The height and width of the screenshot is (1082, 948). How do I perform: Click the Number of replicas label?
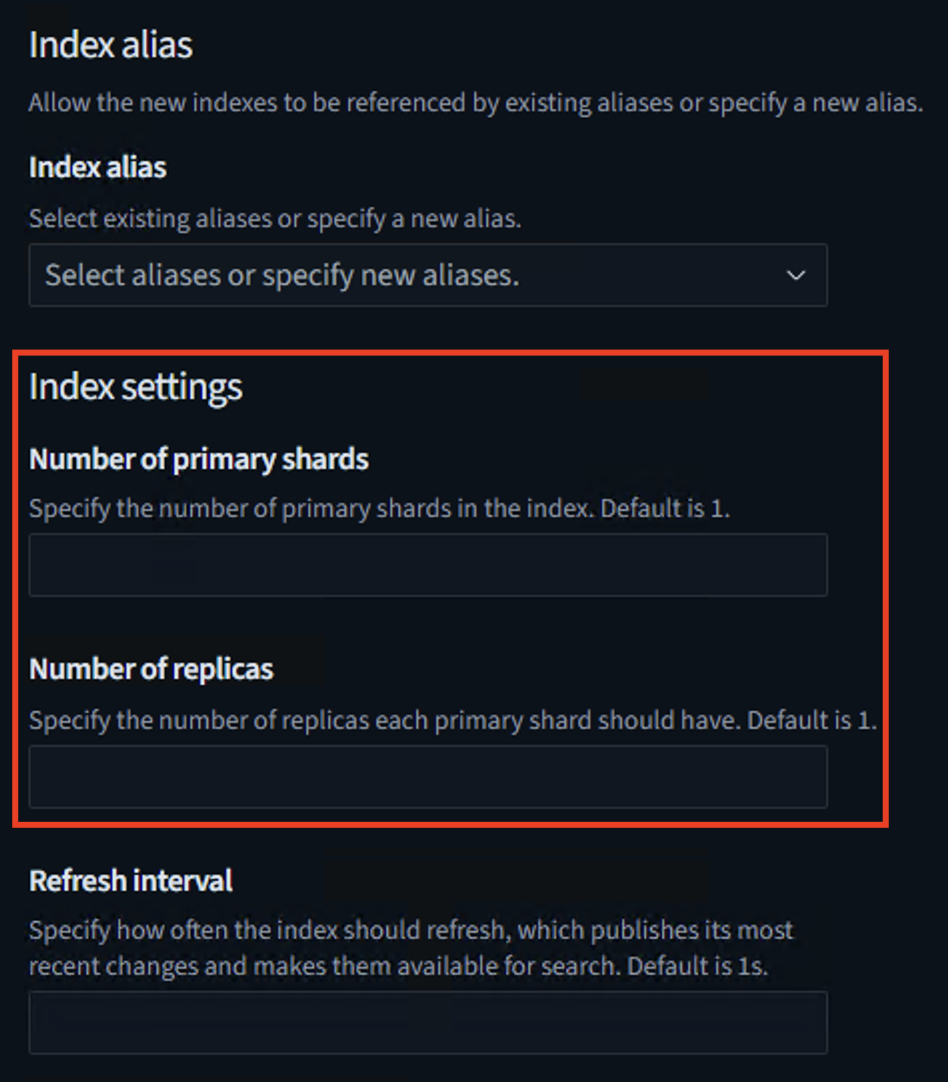click(151, 669)
